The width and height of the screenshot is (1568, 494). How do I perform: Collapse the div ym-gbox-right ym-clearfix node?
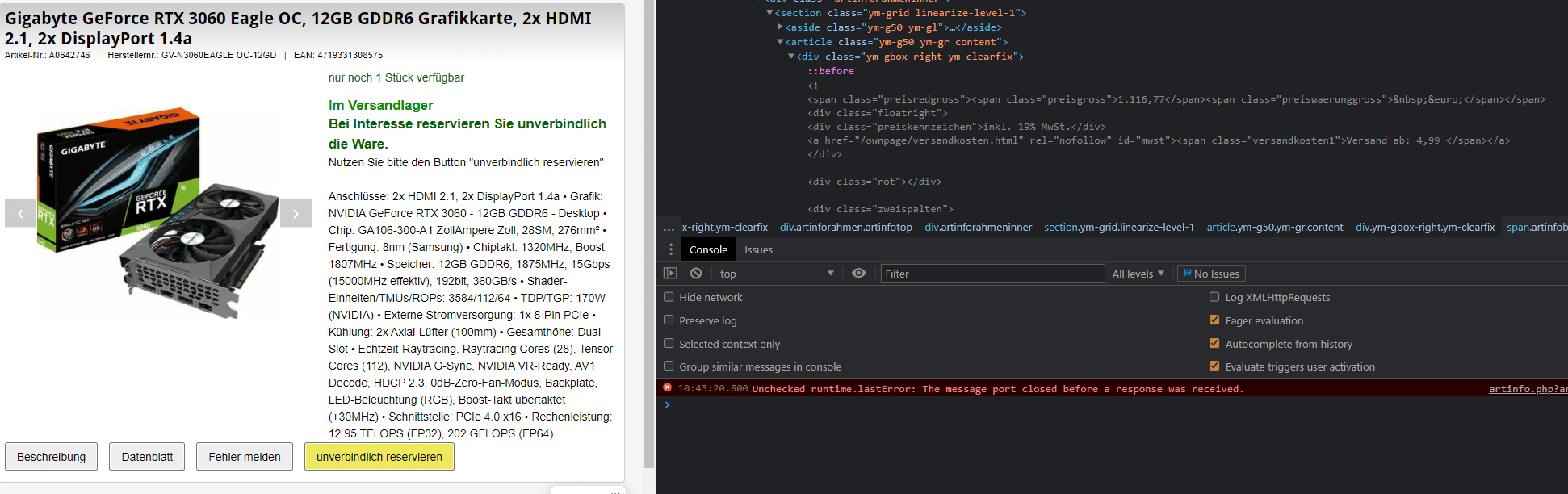(x=791, y=57)
